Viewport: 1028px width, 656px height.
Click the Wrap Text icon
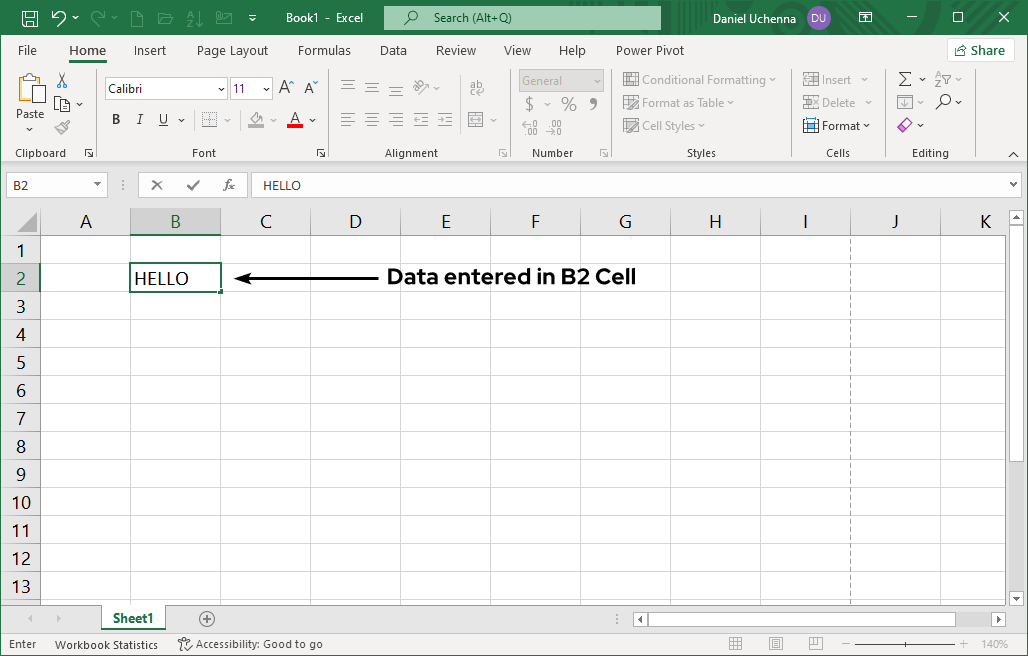point(476,88)
